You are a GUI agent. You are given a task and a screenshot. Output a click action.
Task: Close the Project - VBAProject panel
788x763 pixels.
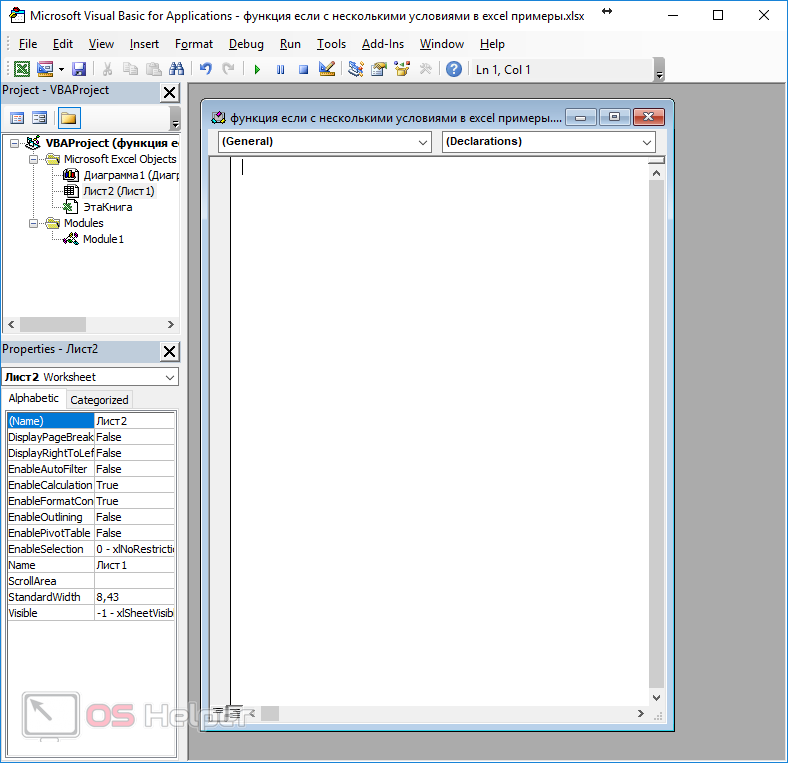pos(169,92)
